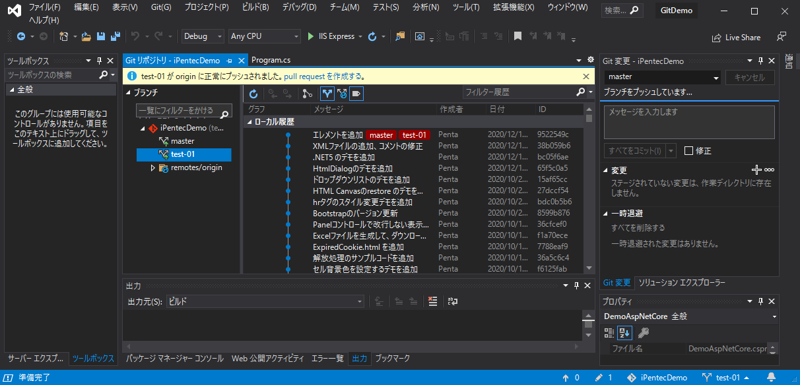This screenshot has height=385, width=800.
Task: Toggle show first parent only icon
Action: click(x=327, y=93)
